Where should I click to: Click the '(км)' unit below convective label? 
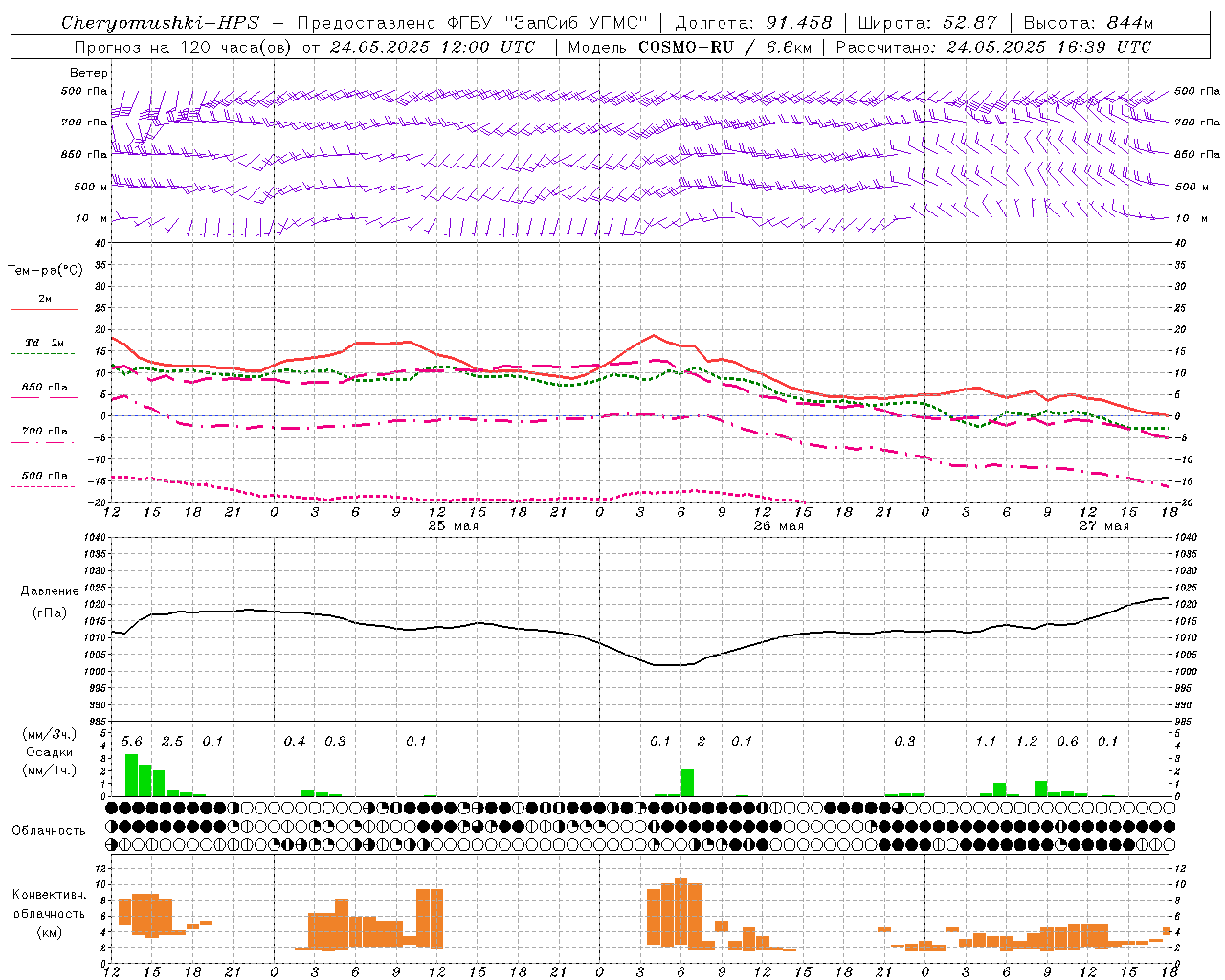coord(49,932)
